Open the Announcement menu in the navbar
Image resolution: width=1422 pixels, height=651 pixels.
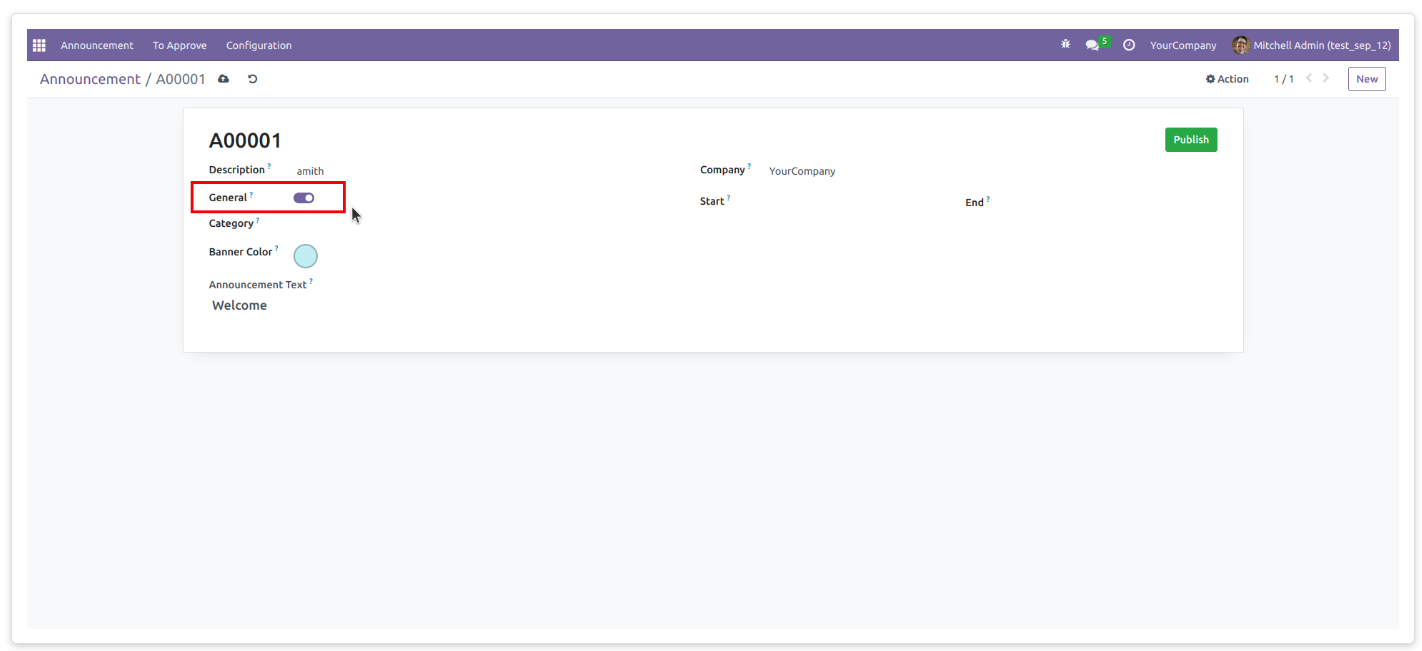click(x=97, y=45)
